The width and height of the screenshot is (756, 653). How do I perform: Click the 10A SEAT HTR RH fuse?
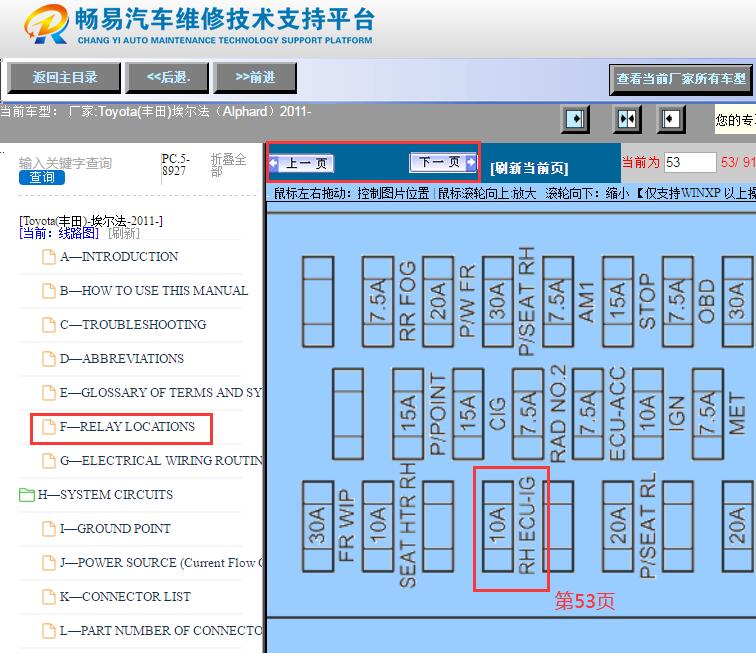(378, 526)
